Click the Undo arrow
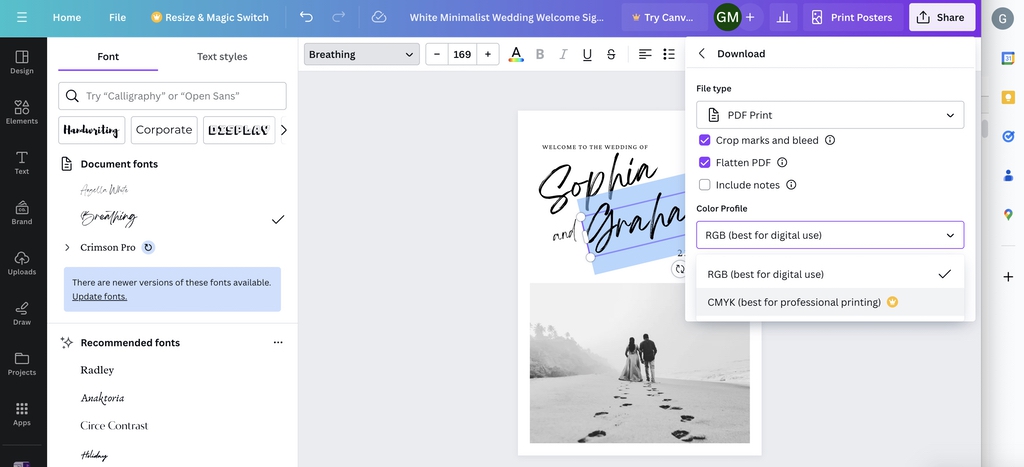This screenshot has height=467, width=1024. (306, 18)
